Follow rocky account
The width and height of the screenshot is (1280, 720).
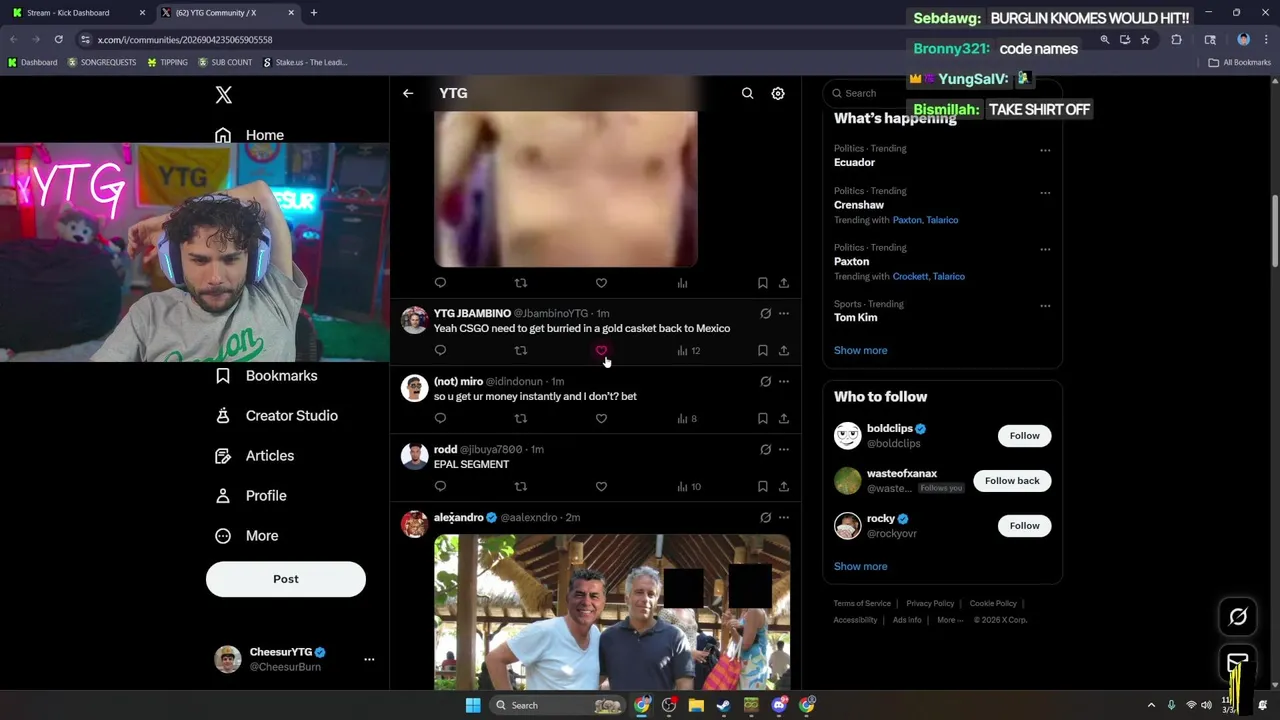(1024, 525)
